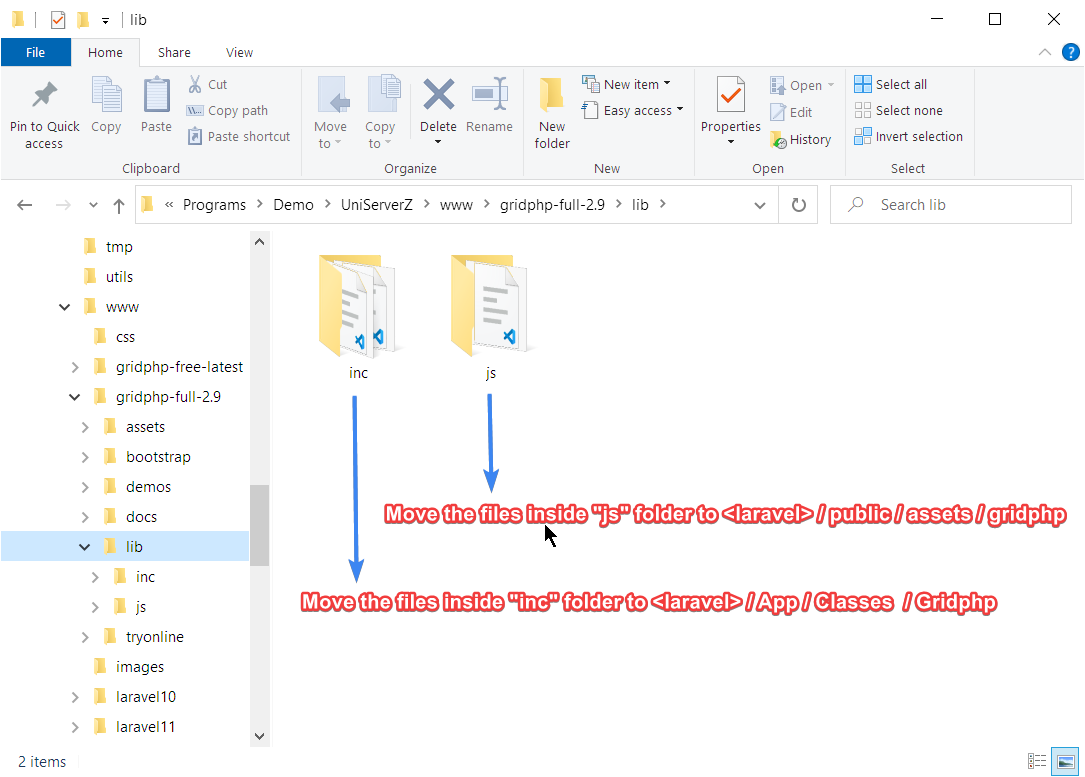Open the address bar history dropdown
This screenshot has height=777, width=1085.
click(x=760, y=205)
